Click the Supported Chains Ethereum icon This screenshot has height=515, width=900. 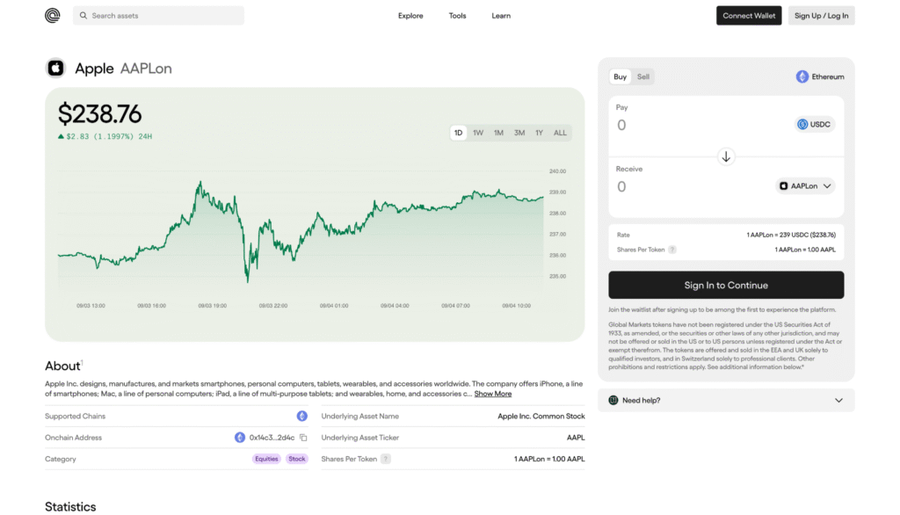[x=302, y=416]
